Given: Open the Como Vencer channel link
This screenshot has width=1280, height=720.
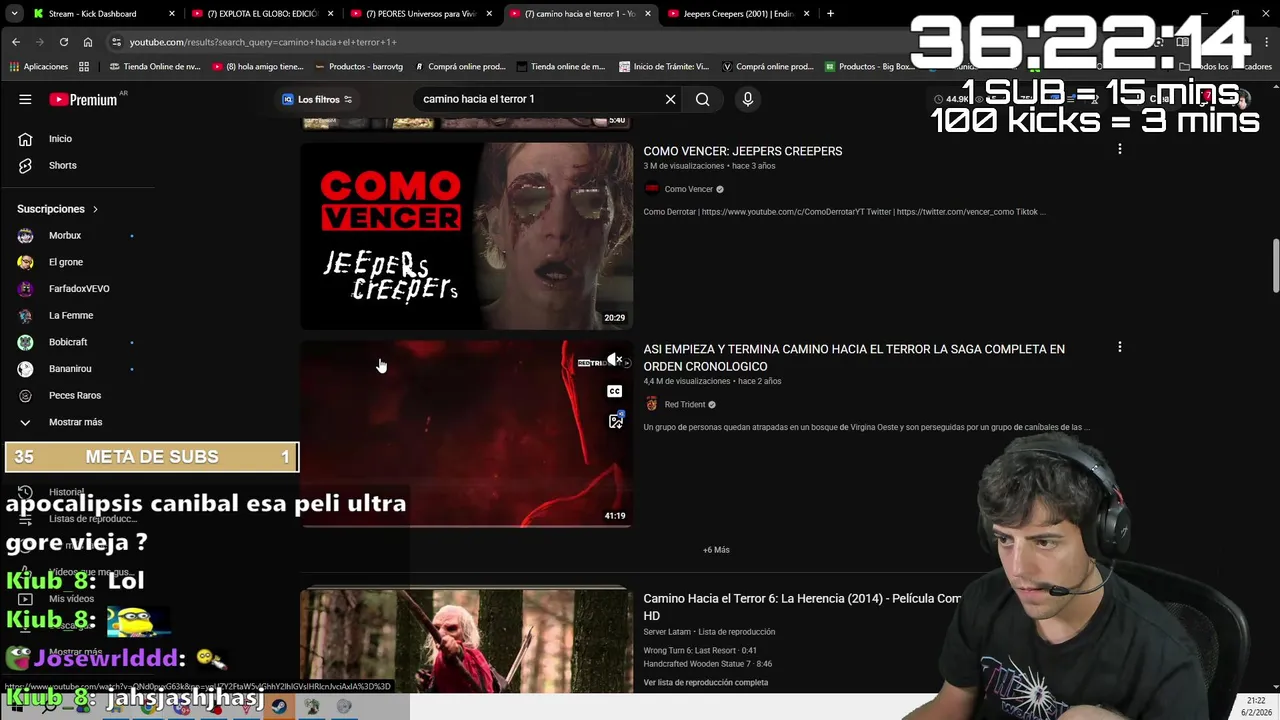Looking at the screenshot, I should click(x=689, y=189).
